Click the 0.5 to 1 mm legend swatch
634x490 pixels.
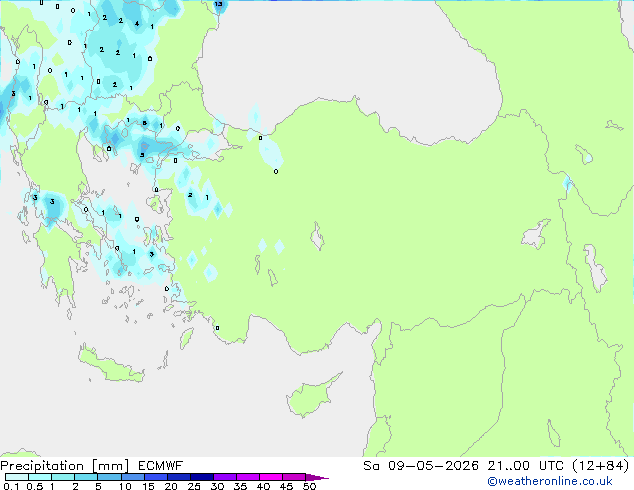tap(40, 477)
